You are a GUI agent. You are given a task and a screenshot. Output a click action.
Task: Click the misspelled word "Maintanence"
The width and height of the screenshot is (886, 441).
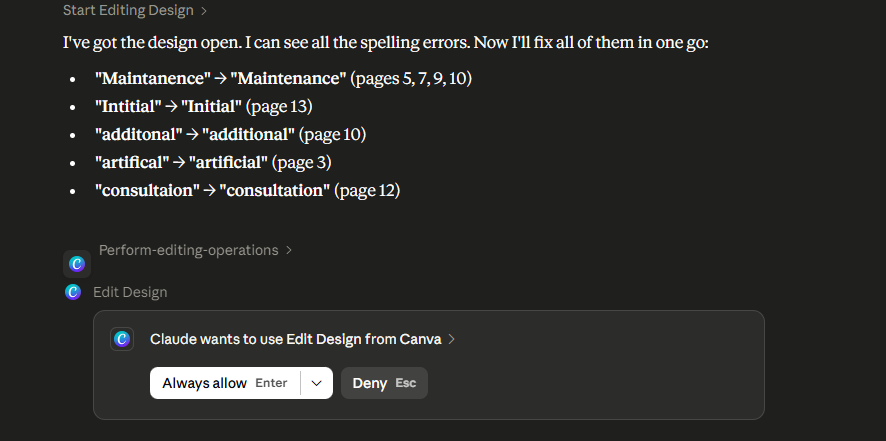point(153,79)
